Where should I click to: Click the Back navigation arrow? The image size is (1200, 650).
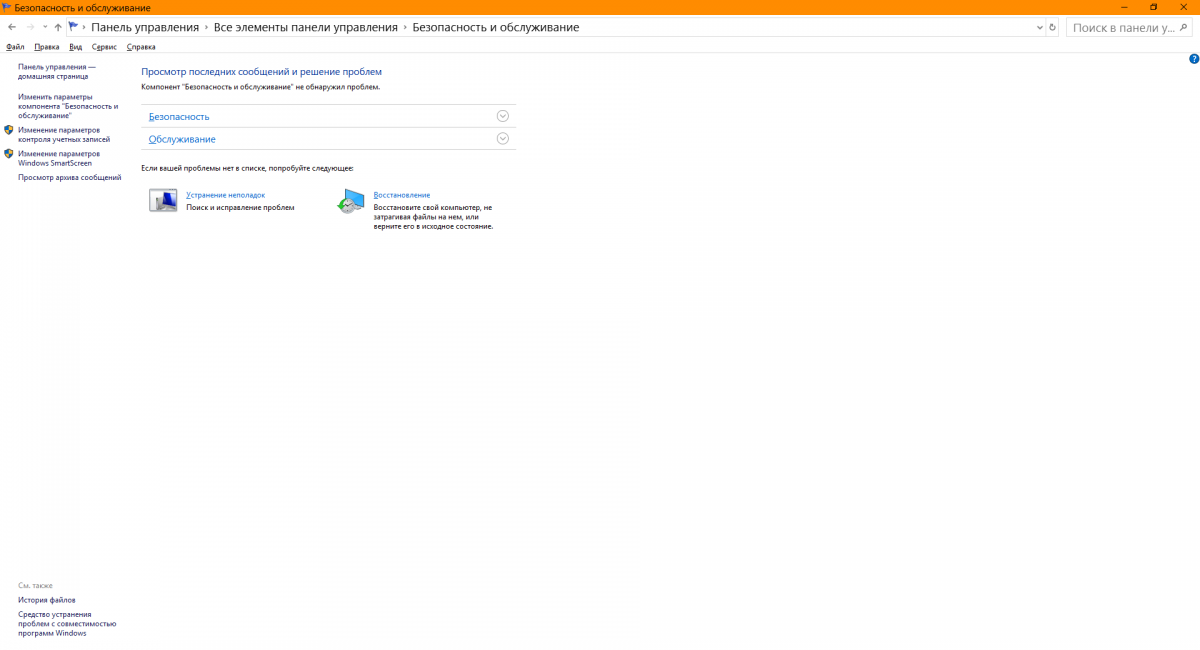click(11, 27)
